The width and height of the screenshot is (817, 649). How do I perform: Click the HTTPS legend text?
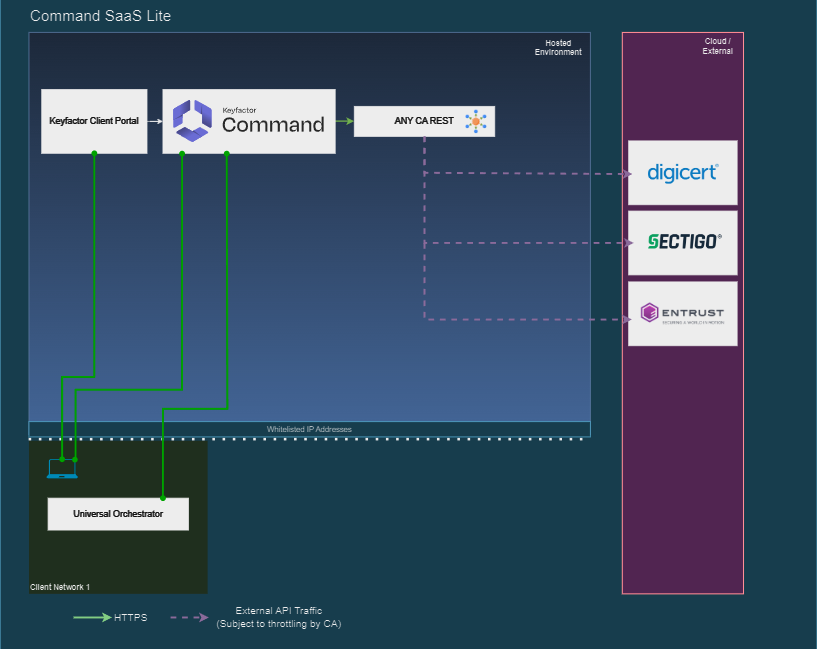pyautogui.click(x=130, y=618)
